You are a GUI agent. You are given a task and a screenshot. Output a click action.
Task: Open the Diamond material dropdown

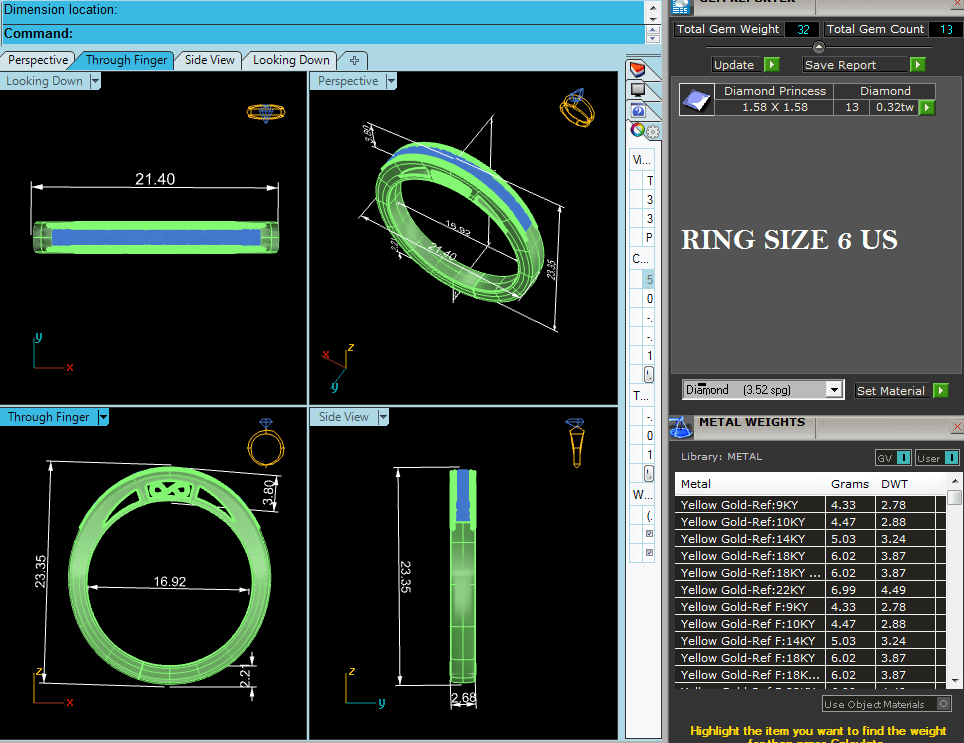coord(834,390)
